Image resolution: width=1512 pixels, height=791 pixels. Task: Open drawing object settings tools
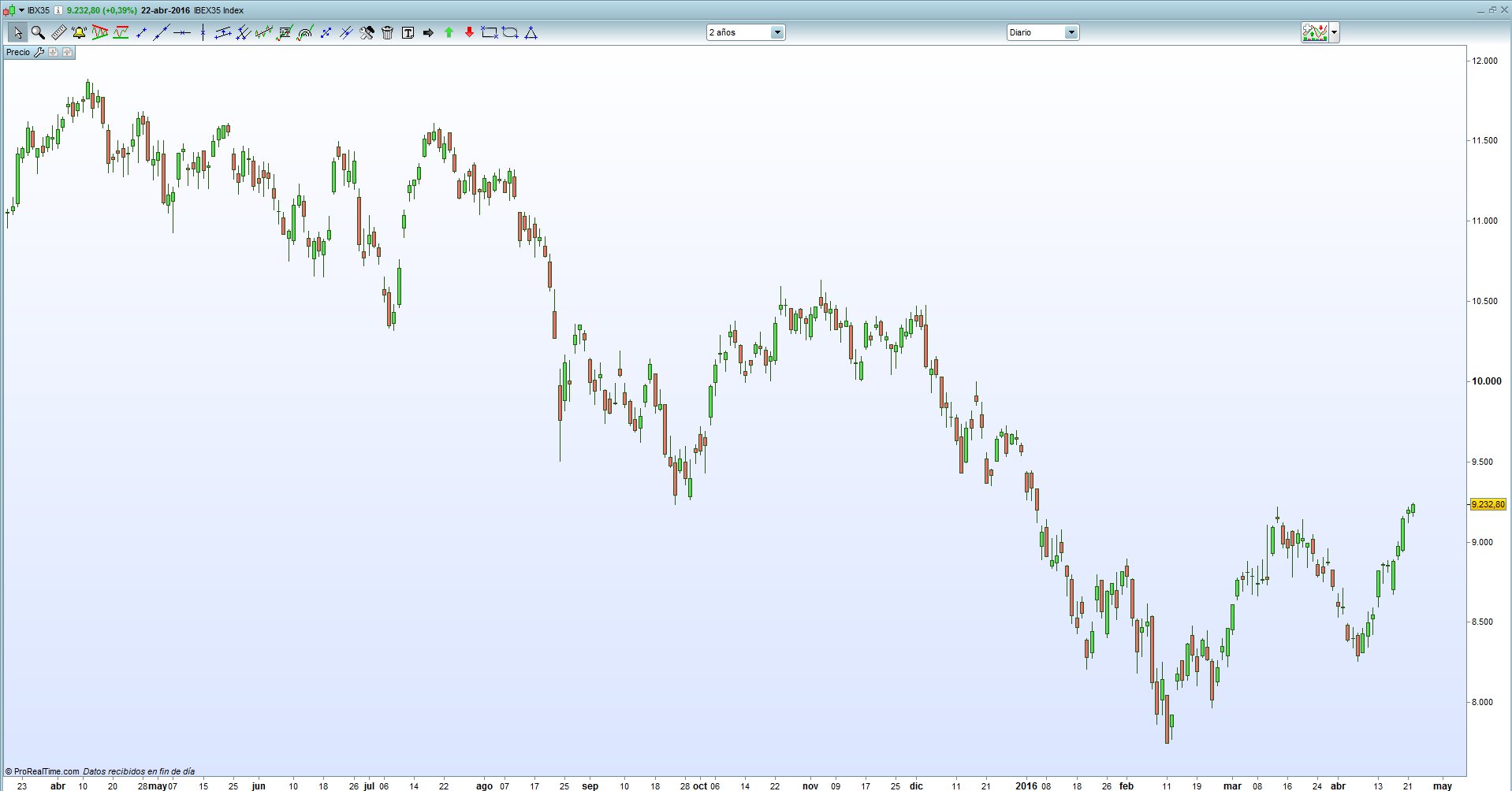click(x=367, y=32)
